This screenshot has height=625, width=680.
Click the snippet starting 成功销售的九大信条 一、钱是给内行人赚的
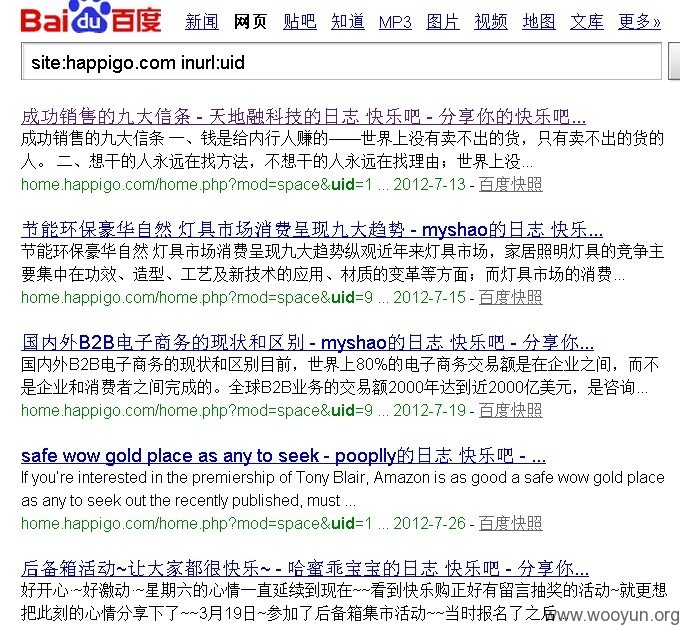343,150
